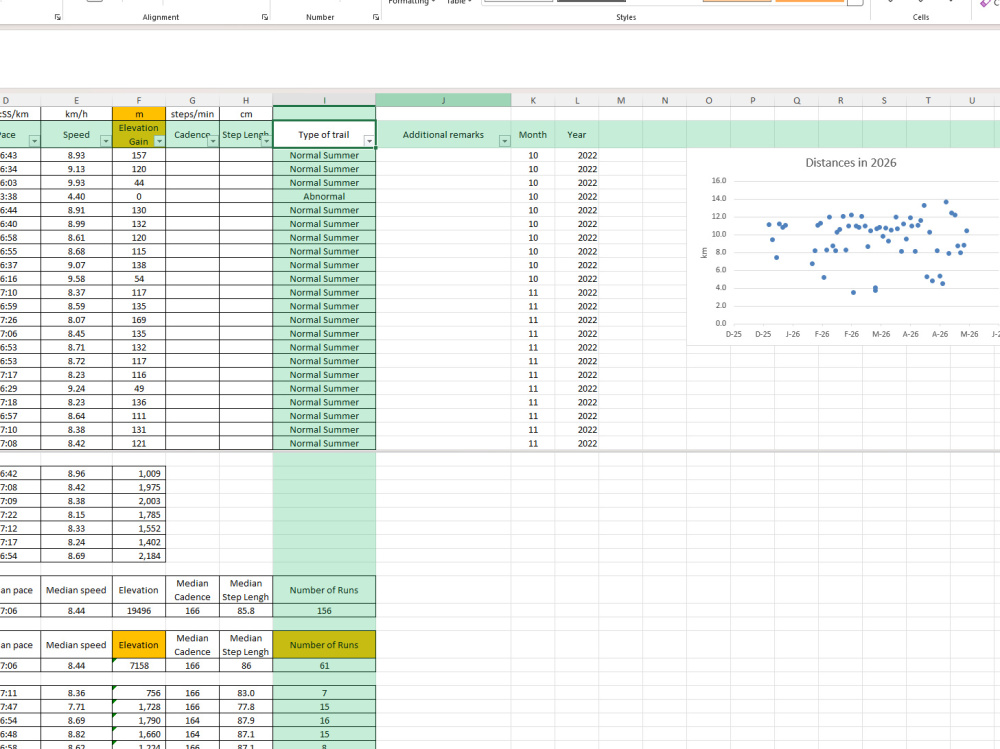Open the Type of trail filter dropdown
Viewport: 1000px width, 749px height.
click(x=369, y=141)
